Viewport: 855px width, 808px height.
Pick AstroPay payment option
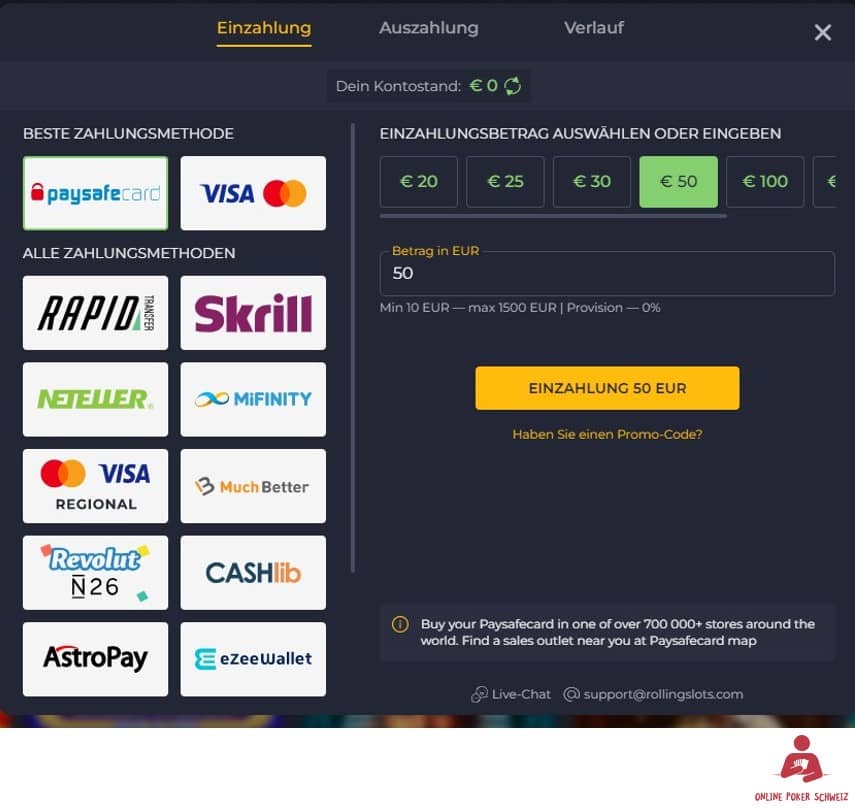95,659
